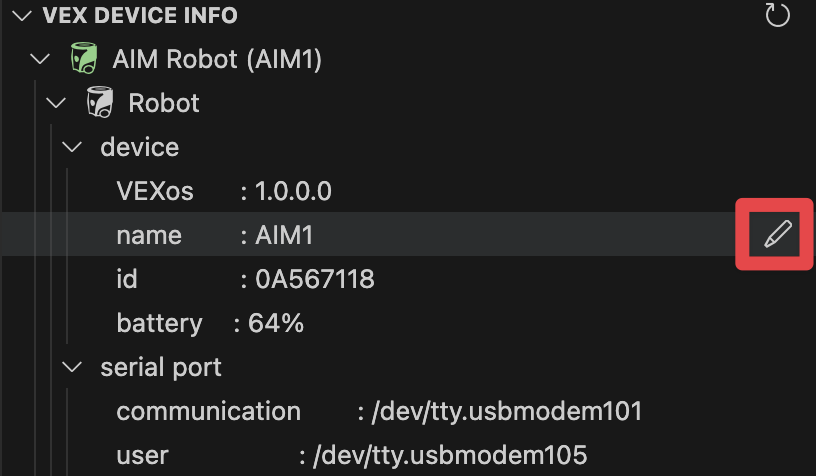Click the white Robot device icon
Image resolution: width=816 pixels, height=476 pixels.
pyautogui.click(x=99, y=103)
